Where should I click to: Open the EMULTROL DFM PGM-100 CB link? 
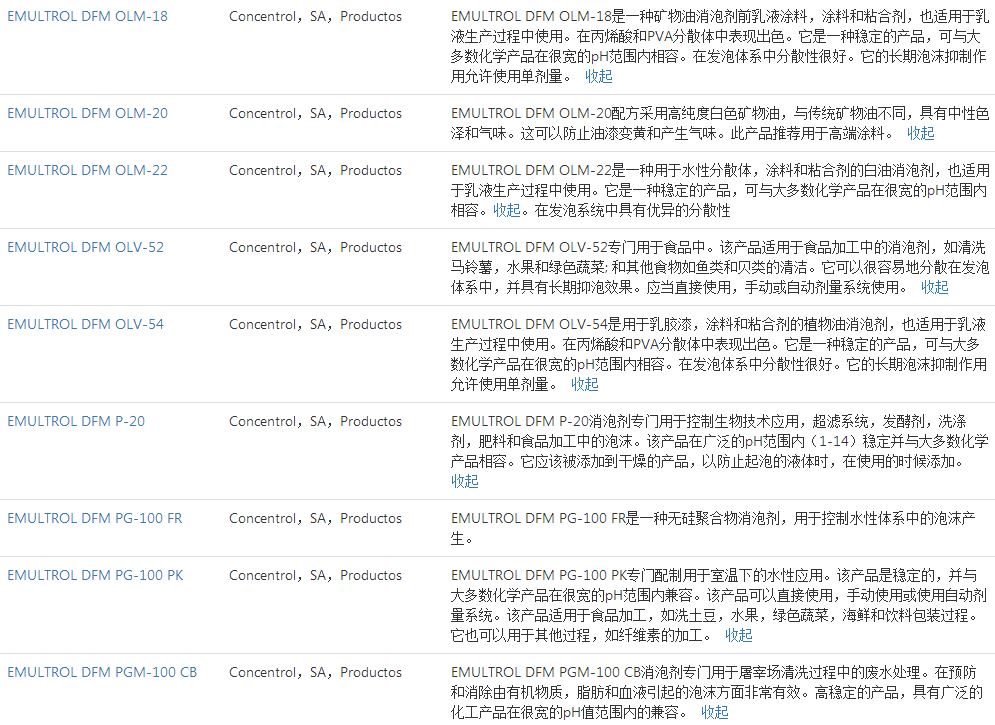tap(102, 672)
